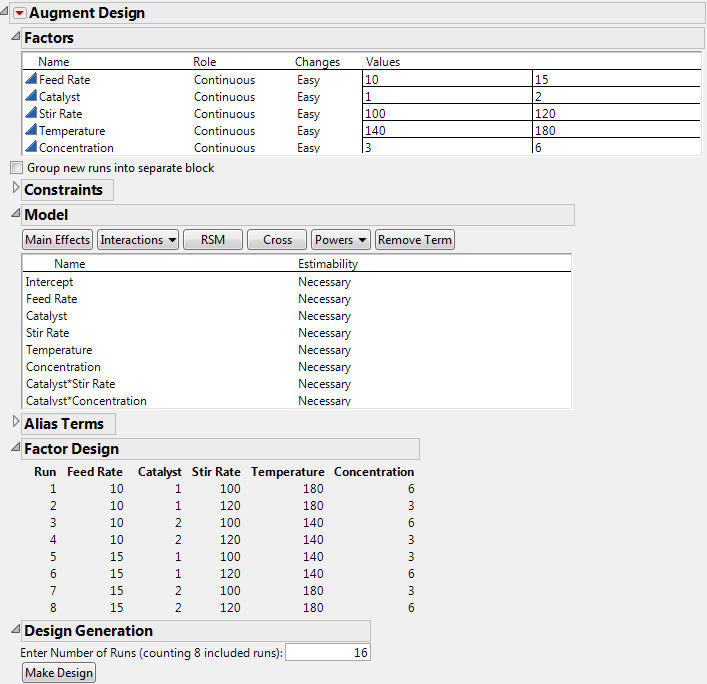The image size is (707, 684).
Task: Click the Feed Rate low value cell
Action: coord(446,80)
